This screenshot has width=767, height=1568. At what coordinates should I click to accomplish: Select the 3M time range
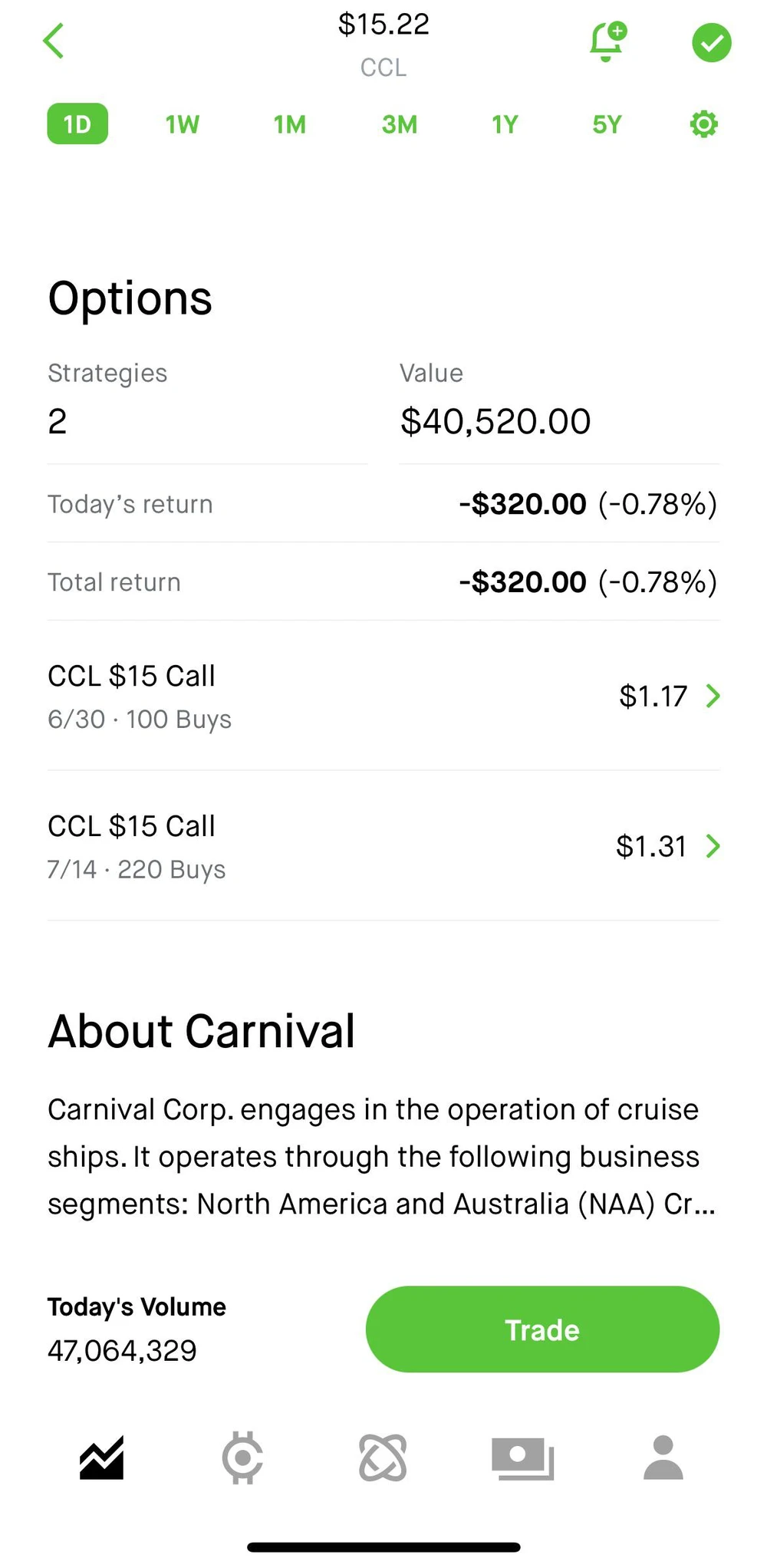pyautogui.click(x=400, y=124)
